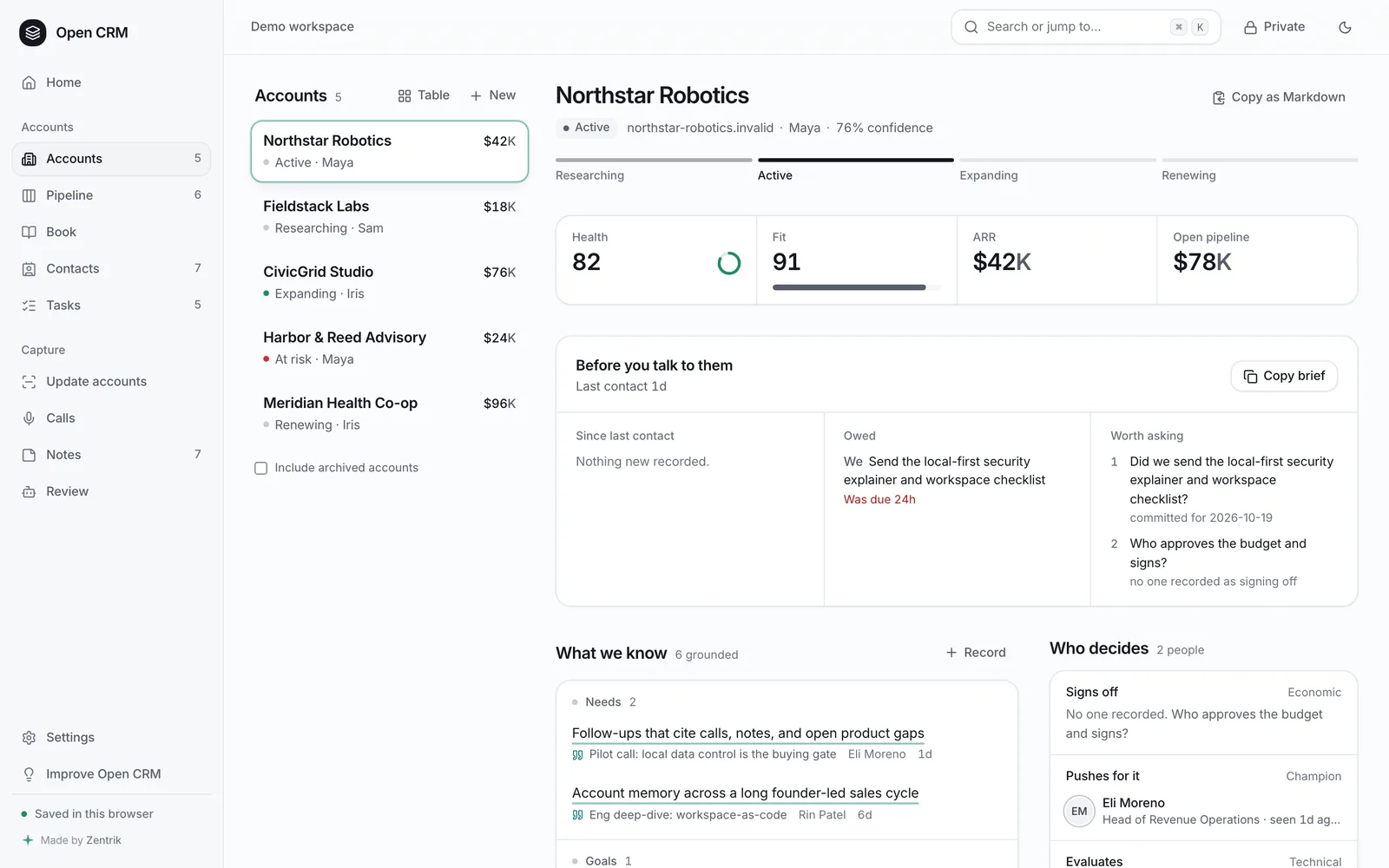Click the Accounts building icon in sidebar
This screenshot has width=1389, height=868.
point(29,159)
